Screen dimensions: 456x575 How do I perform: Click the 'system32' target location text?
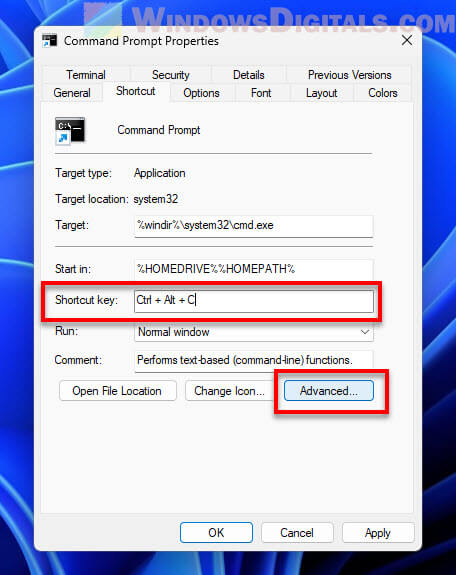156,199
